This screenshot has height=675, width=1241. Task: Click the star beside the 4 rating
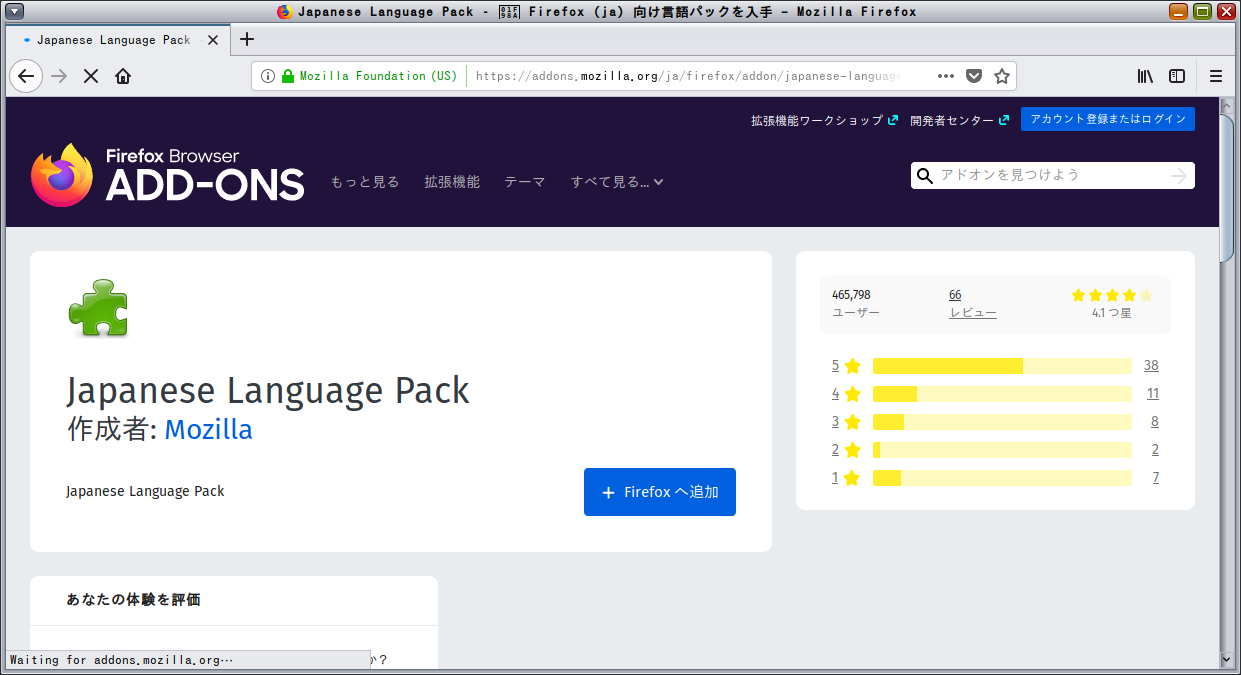[852, 394]
